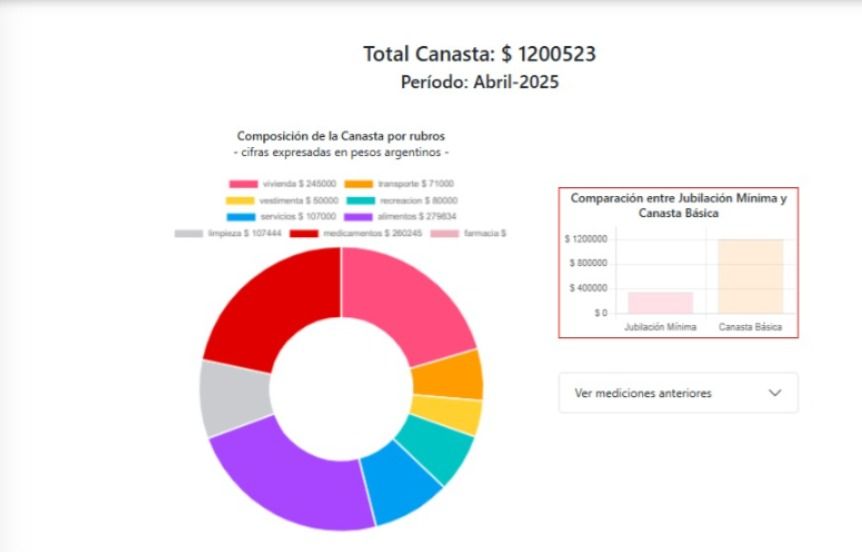Toggle the transporte legend color swatch
862x552 pixels.
(358, 184)
